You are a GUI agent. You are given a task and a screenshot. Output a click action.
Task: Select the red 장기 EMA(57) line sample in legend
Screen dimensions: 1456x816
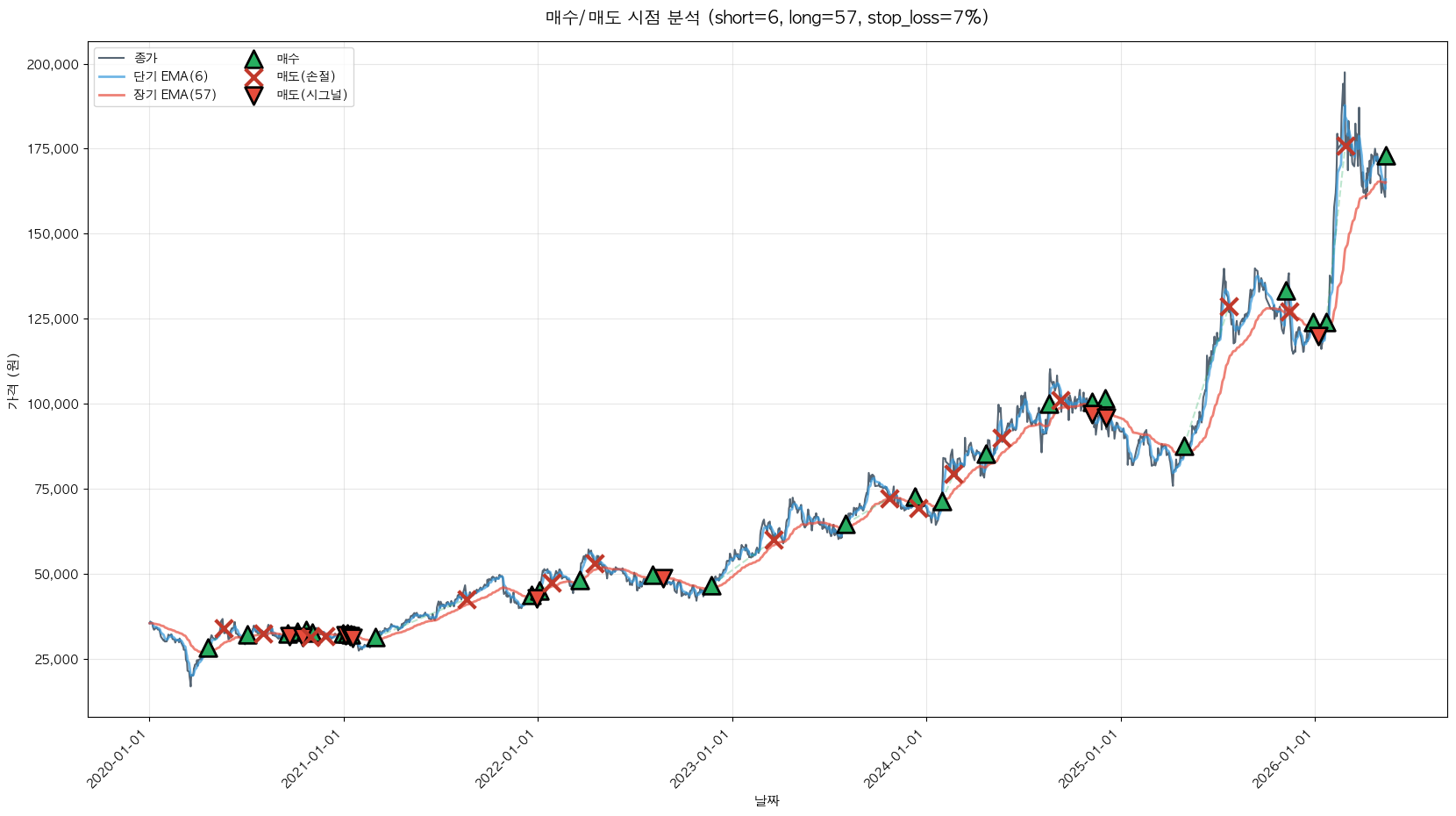click(111, 95)
